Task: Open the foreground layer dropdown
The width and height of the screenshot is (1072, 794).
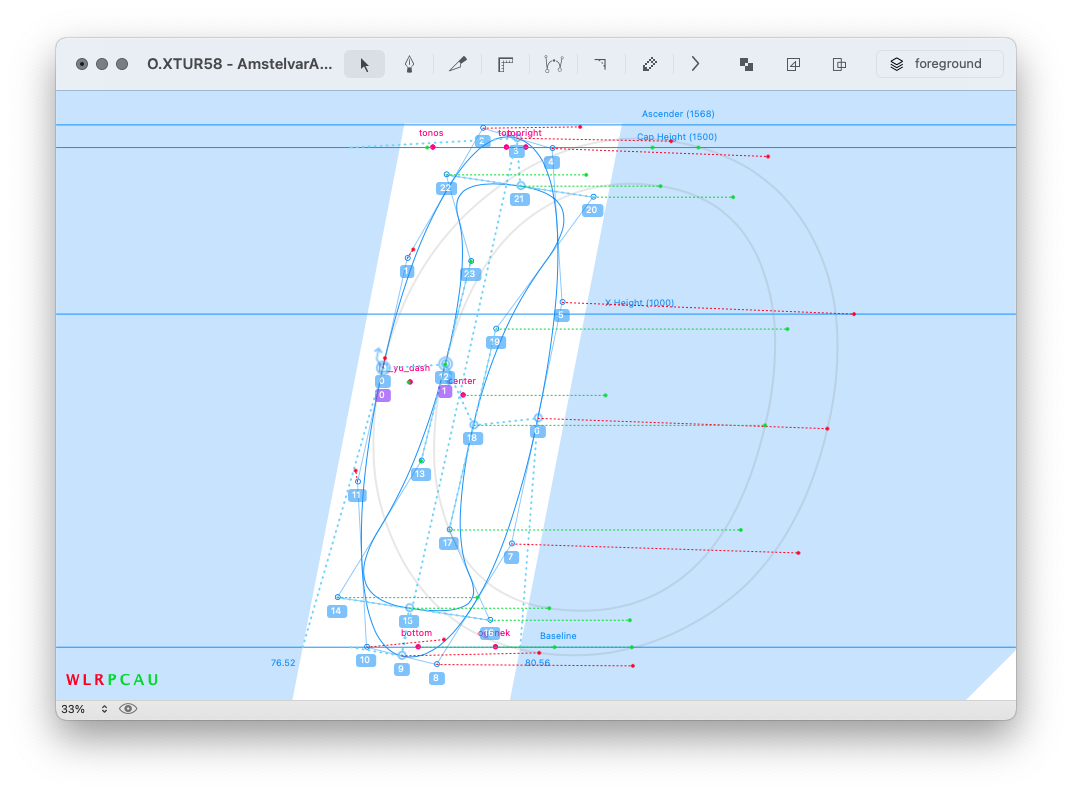Action: point(939,64)
